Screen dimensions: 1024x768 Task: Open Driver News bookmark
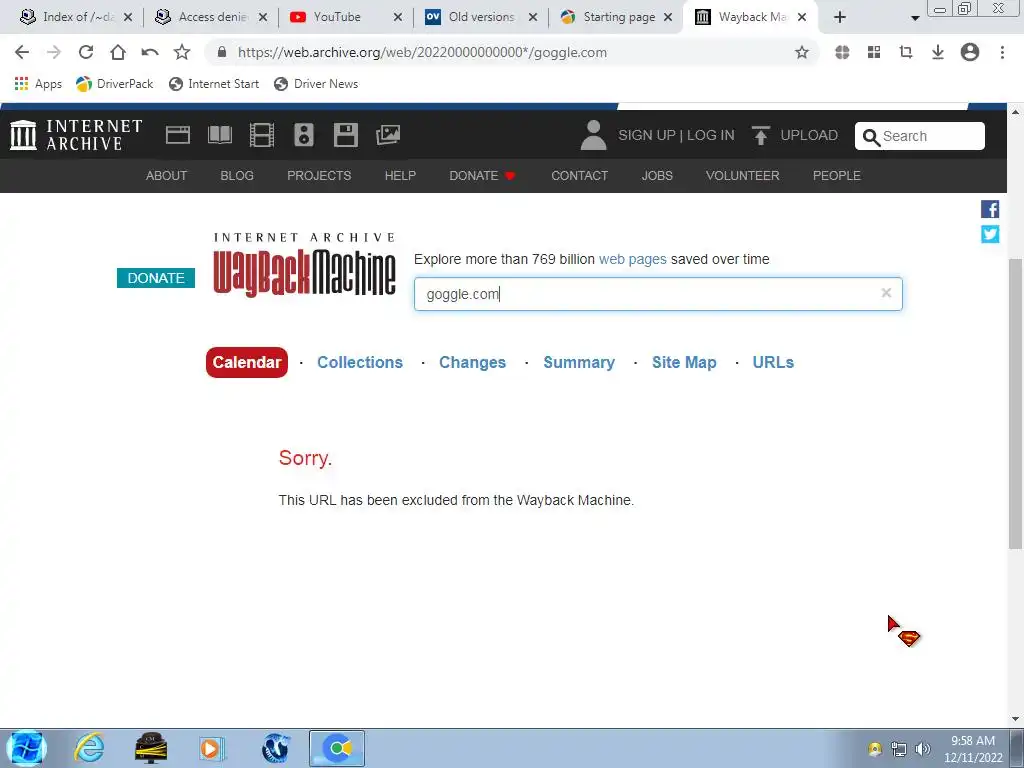pyautogui.click(x=316, y=84)
